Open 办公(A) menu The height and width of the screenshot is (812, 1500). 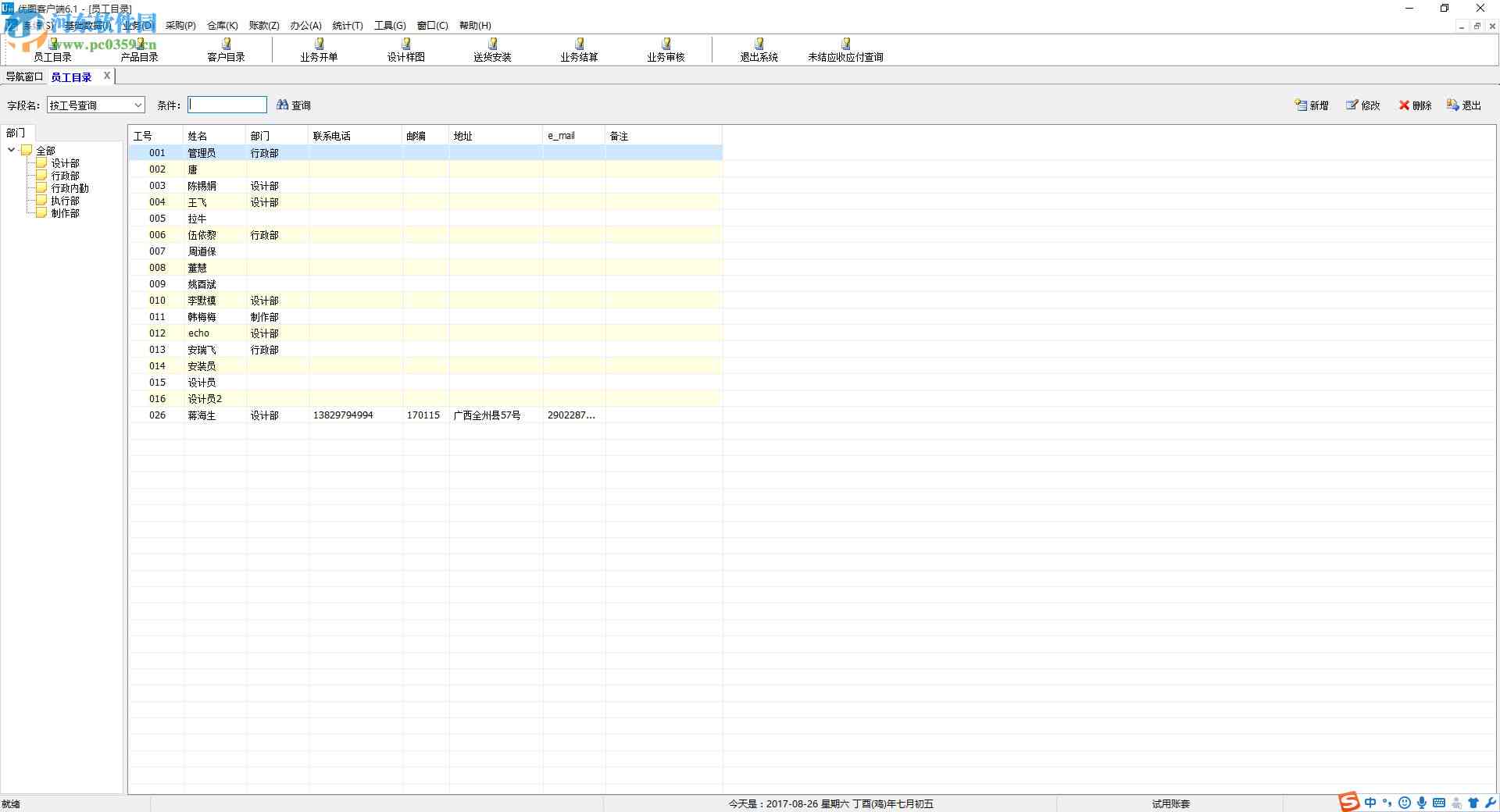pyautogui.click(x=305, y=26)
